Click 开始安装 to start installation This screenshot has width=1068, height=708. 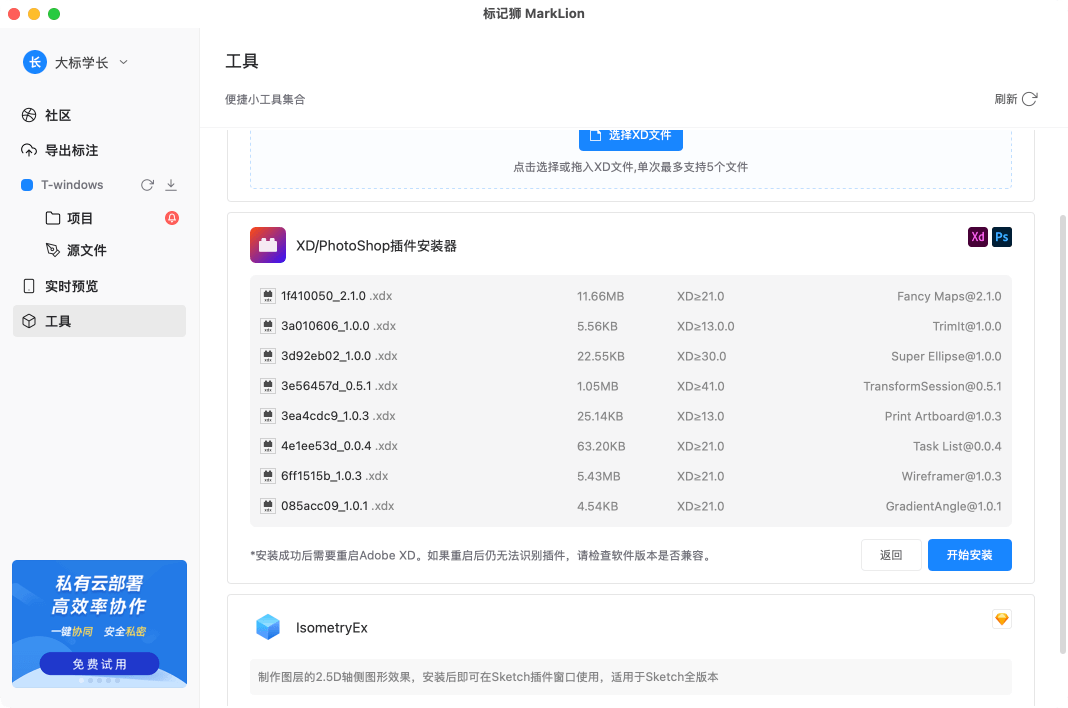point(969,555)
